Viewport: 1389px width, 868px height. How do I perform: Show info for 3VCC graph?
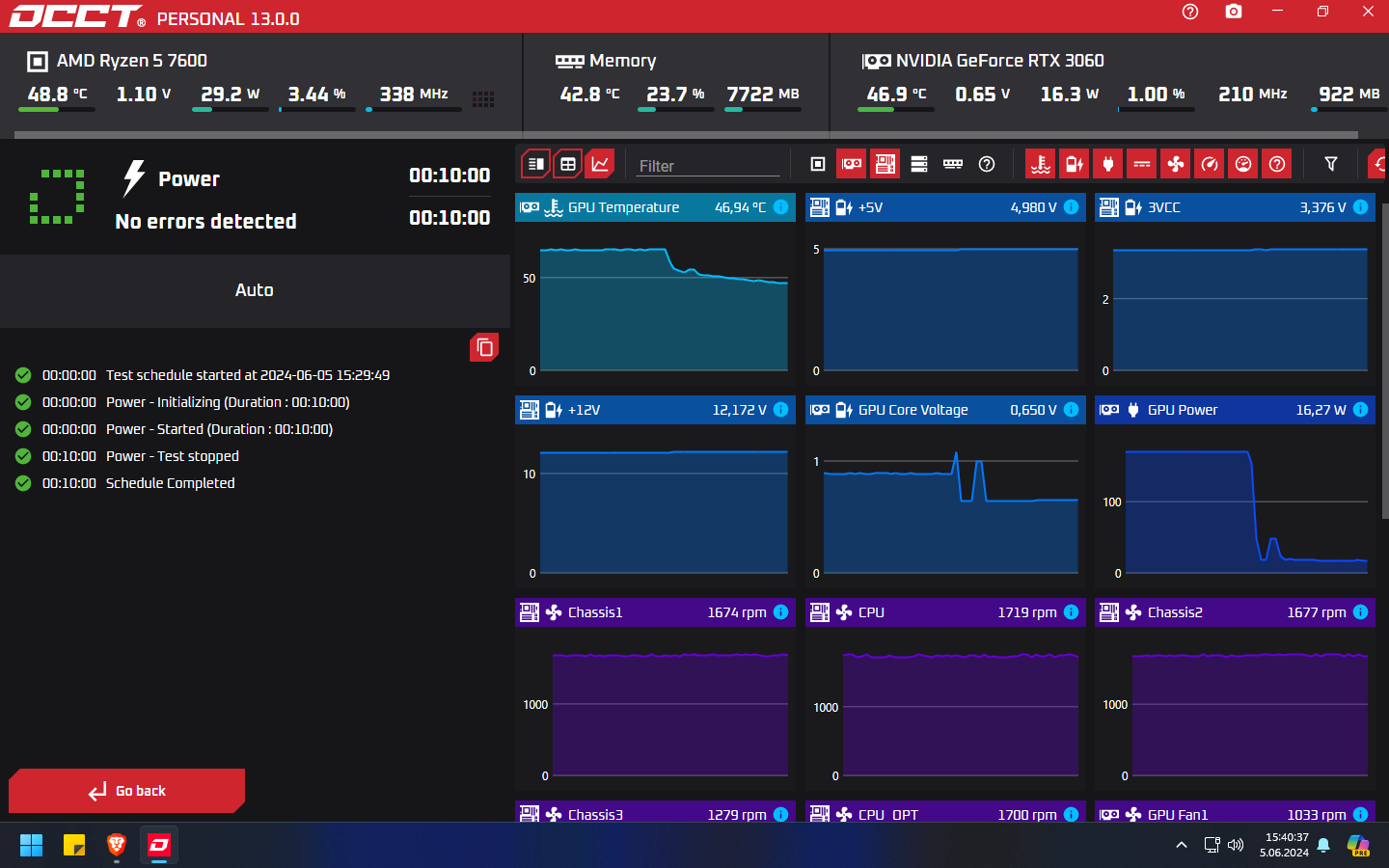[1360, 207]
